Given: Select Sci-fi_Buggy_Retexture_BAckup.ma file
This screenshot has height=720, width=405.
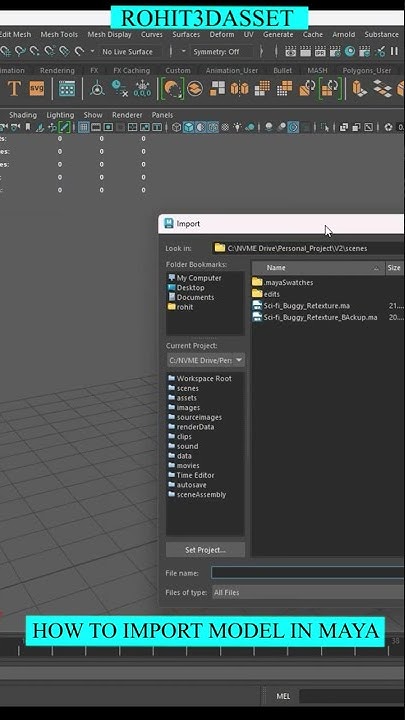Looking at the screenshot, I should (315, 317).
